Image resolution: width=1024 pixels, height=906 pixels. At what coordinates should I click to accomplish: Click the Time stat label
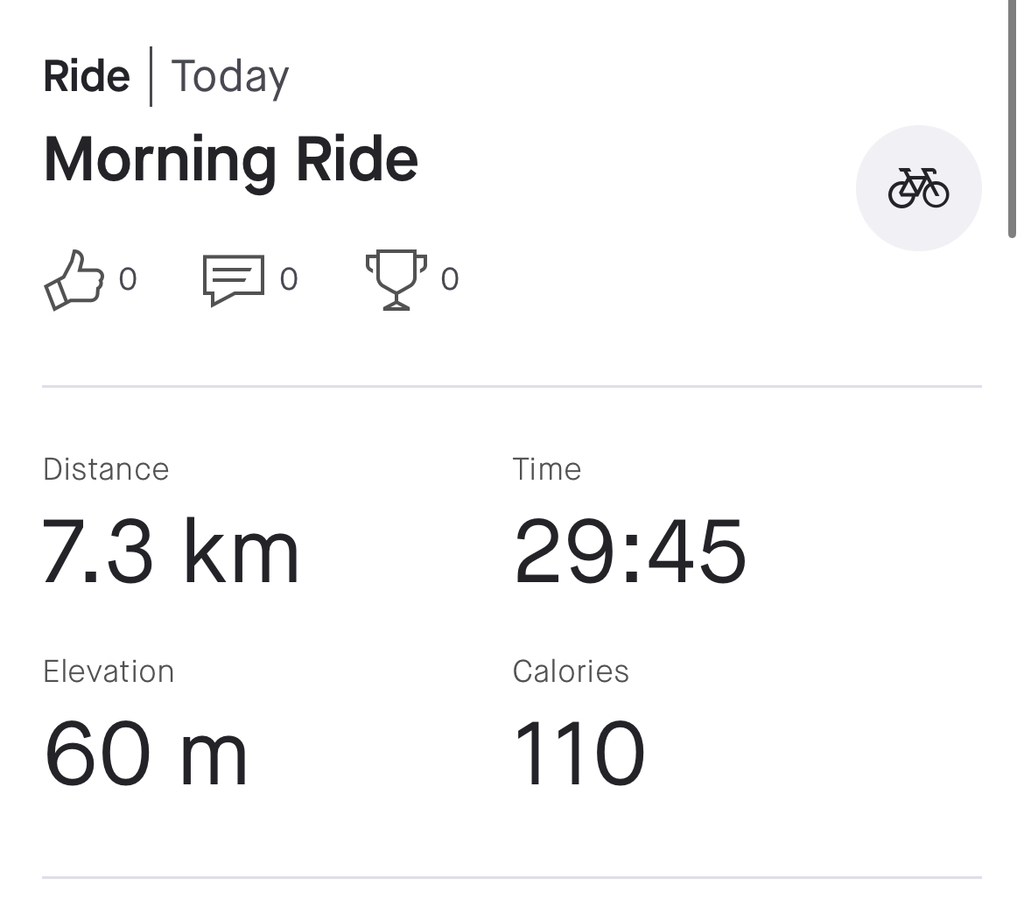(x=547, y=469)
